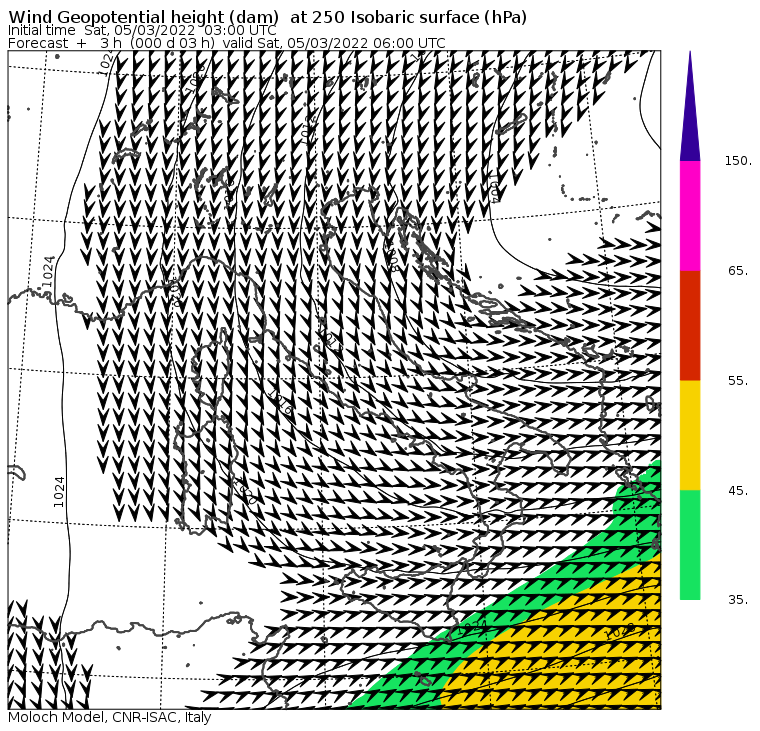760x731 pixels.
Task: Click the 'Initial time Sat, 05/03/2022 03:00 UTC' line
Action: 142,31
